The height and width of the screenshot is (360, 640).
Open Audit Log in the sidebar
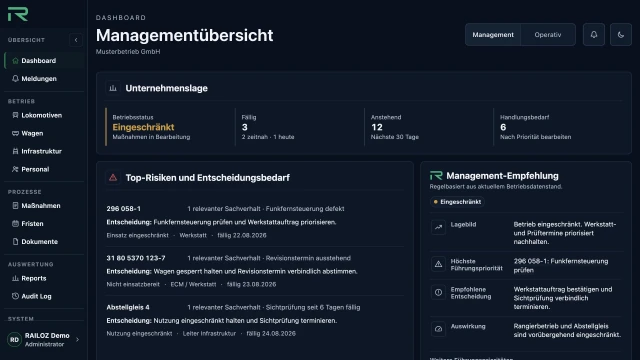(x=44, y=296)
